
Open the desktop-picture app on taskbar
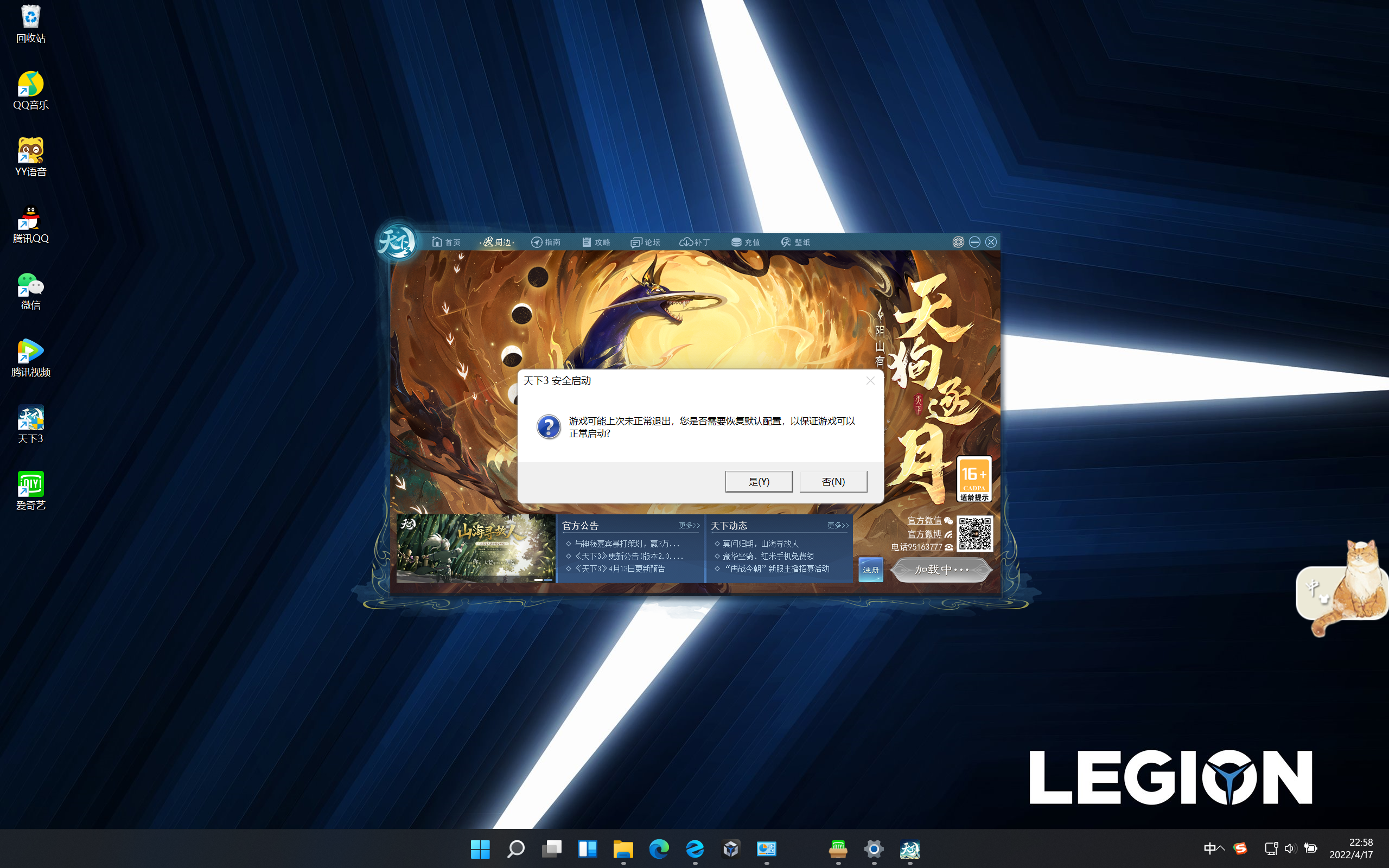click(x=766, y=848)
